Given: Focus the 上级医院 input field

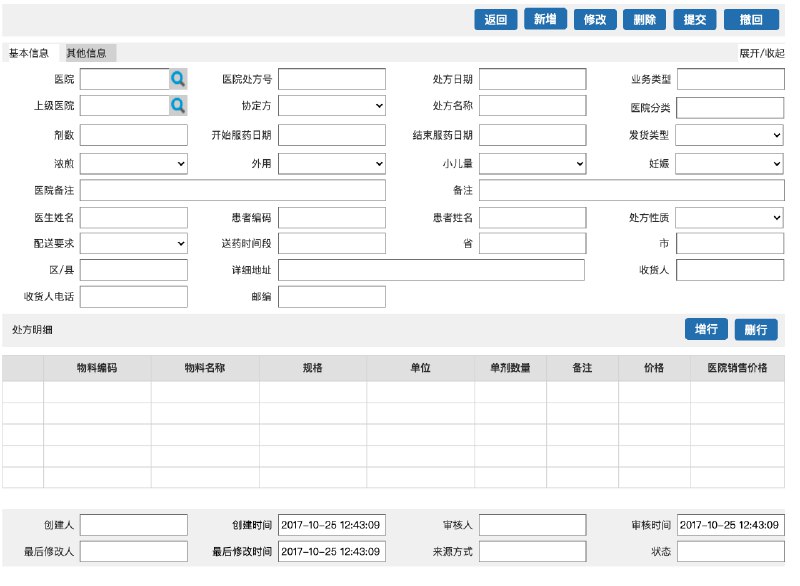Looking at the screenshot, I should [124, 106].
